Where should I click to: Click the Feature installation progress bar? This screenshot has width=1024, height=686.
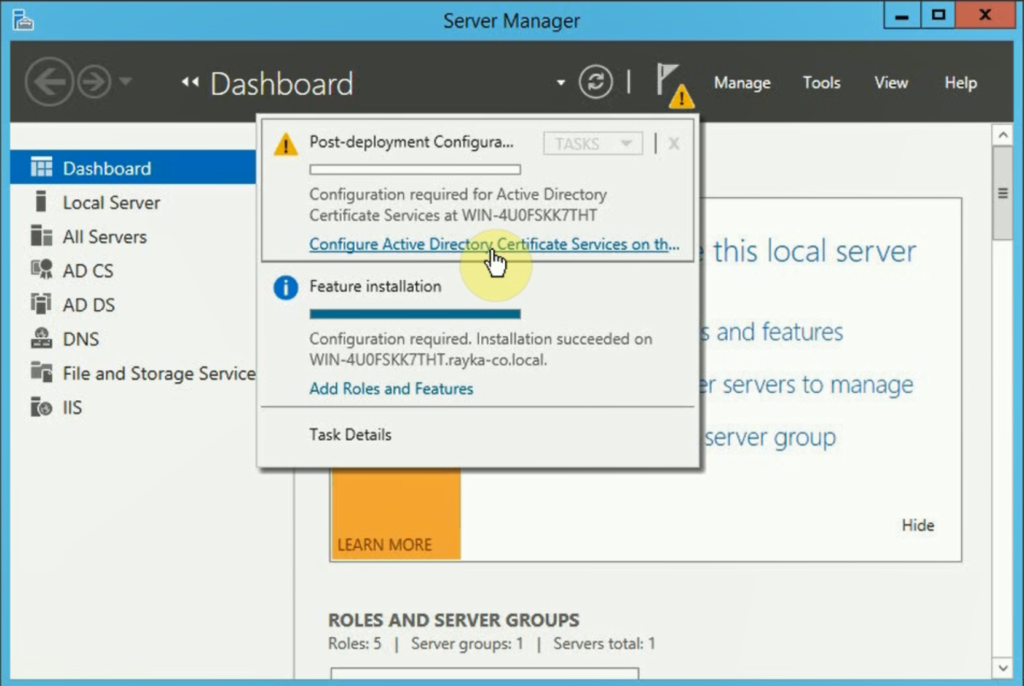pyautogui.click(x=415, y=314)
